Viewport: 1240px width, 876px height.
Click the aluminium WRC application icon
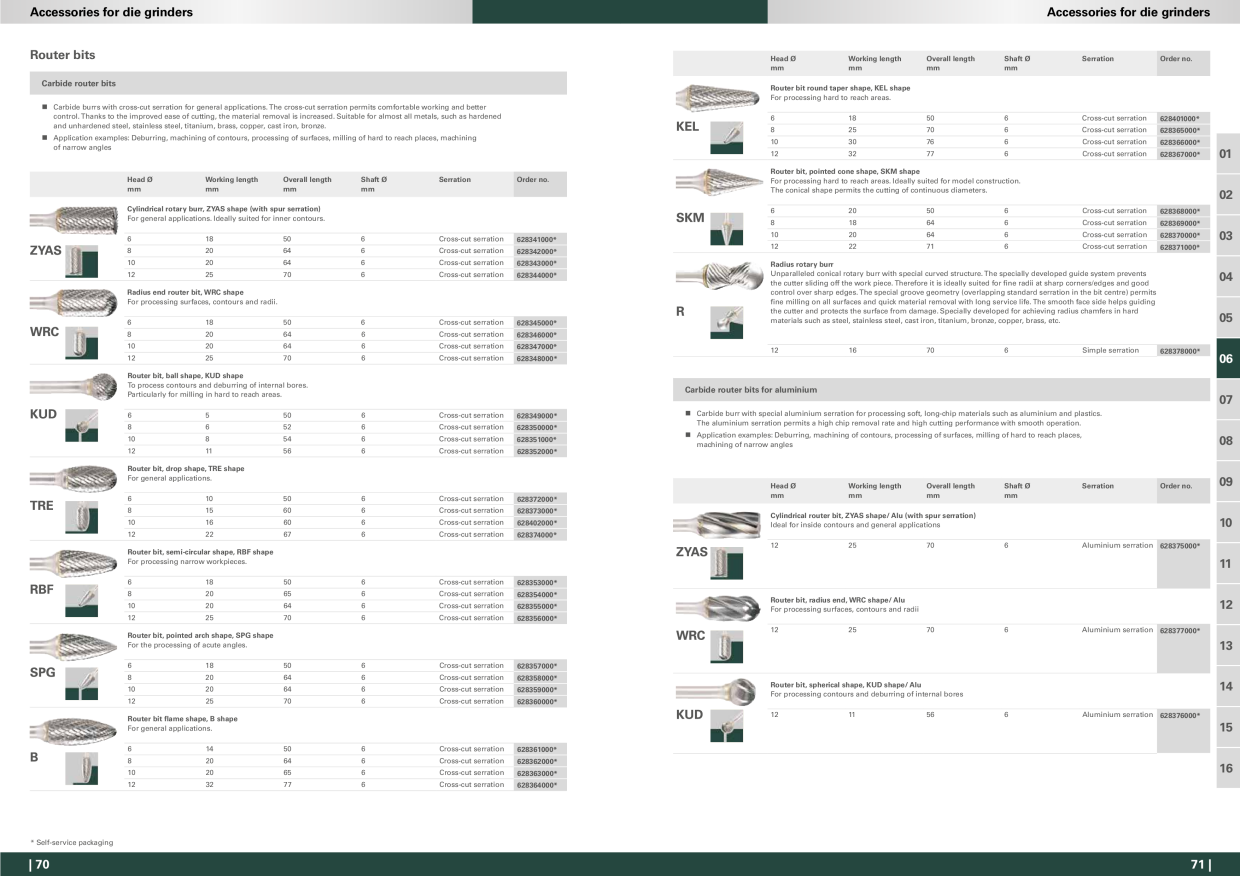click(x=726, y=646)
